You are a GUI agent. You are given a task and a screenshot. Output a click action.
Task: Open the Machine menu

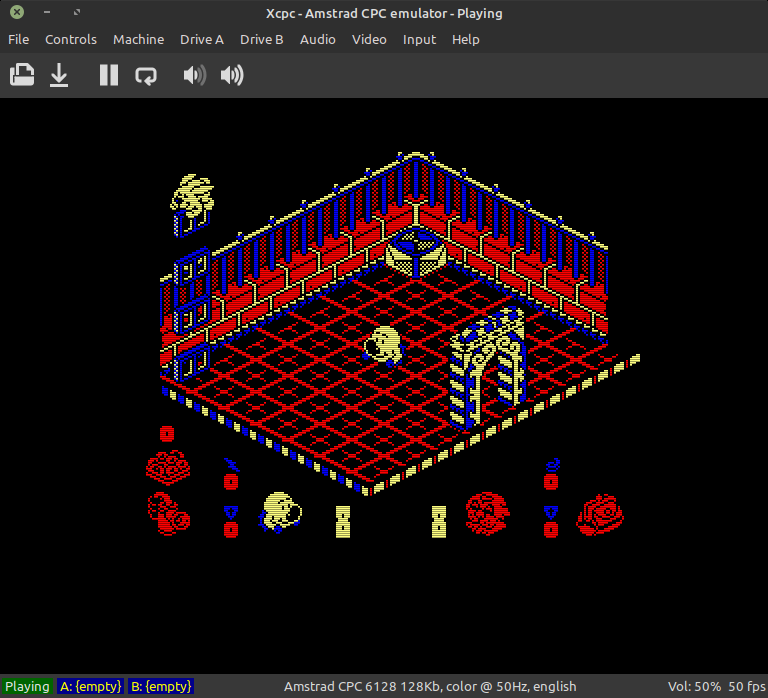139,40
